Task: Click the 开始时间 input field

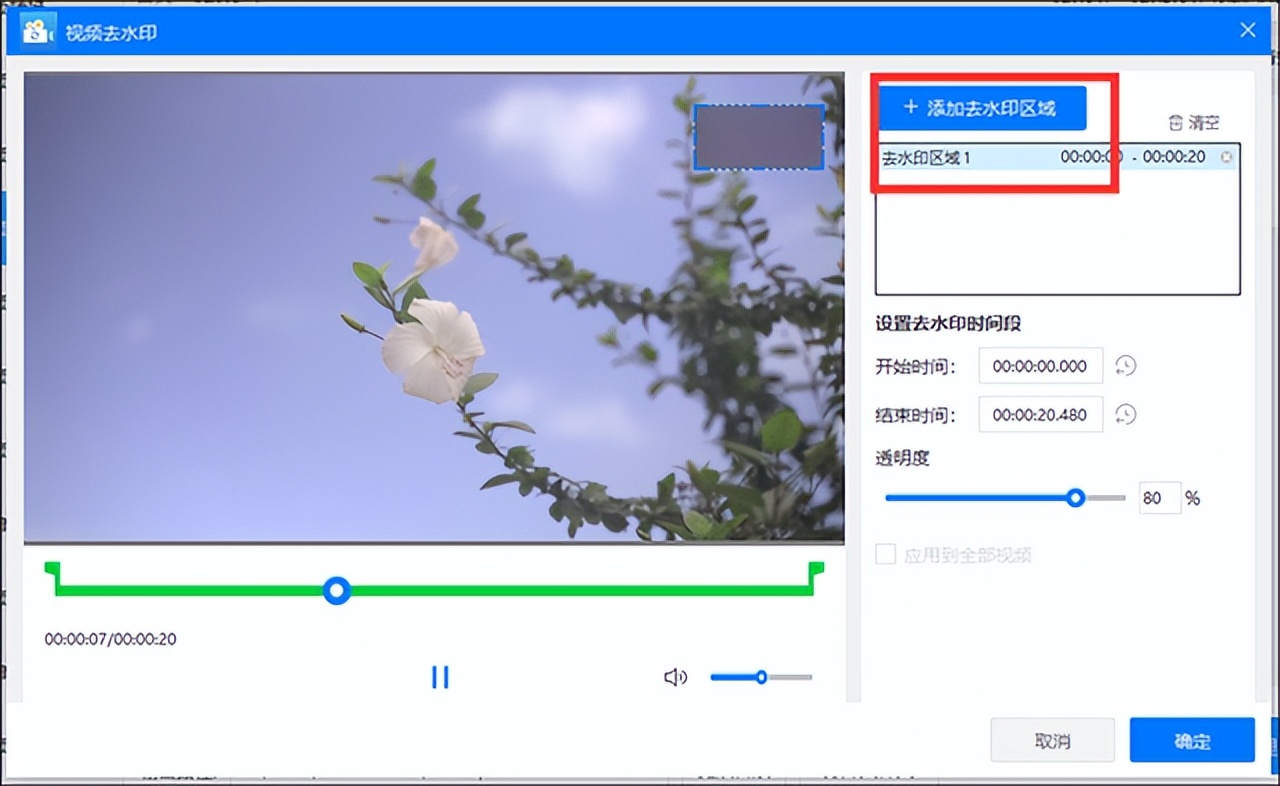Action: (1040, 366)
